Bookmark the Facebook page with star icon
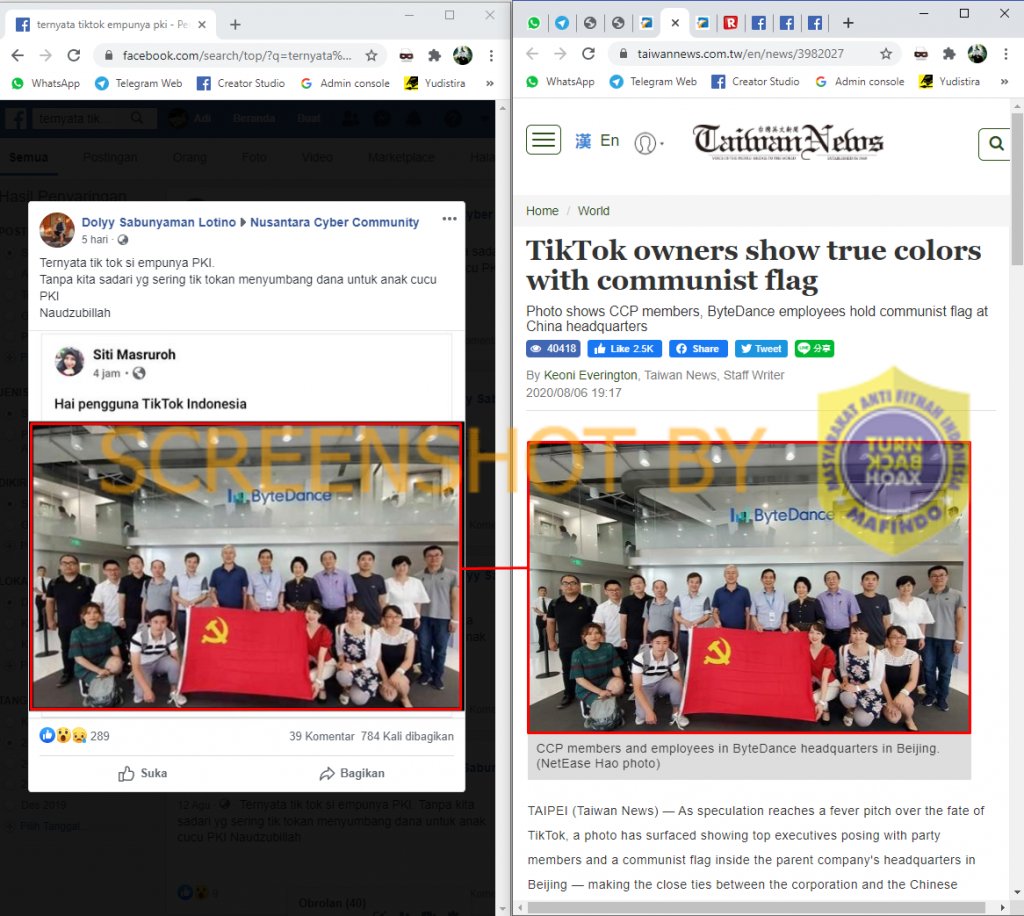This screenshot has width=1024, height=916. tap(372, 55)
